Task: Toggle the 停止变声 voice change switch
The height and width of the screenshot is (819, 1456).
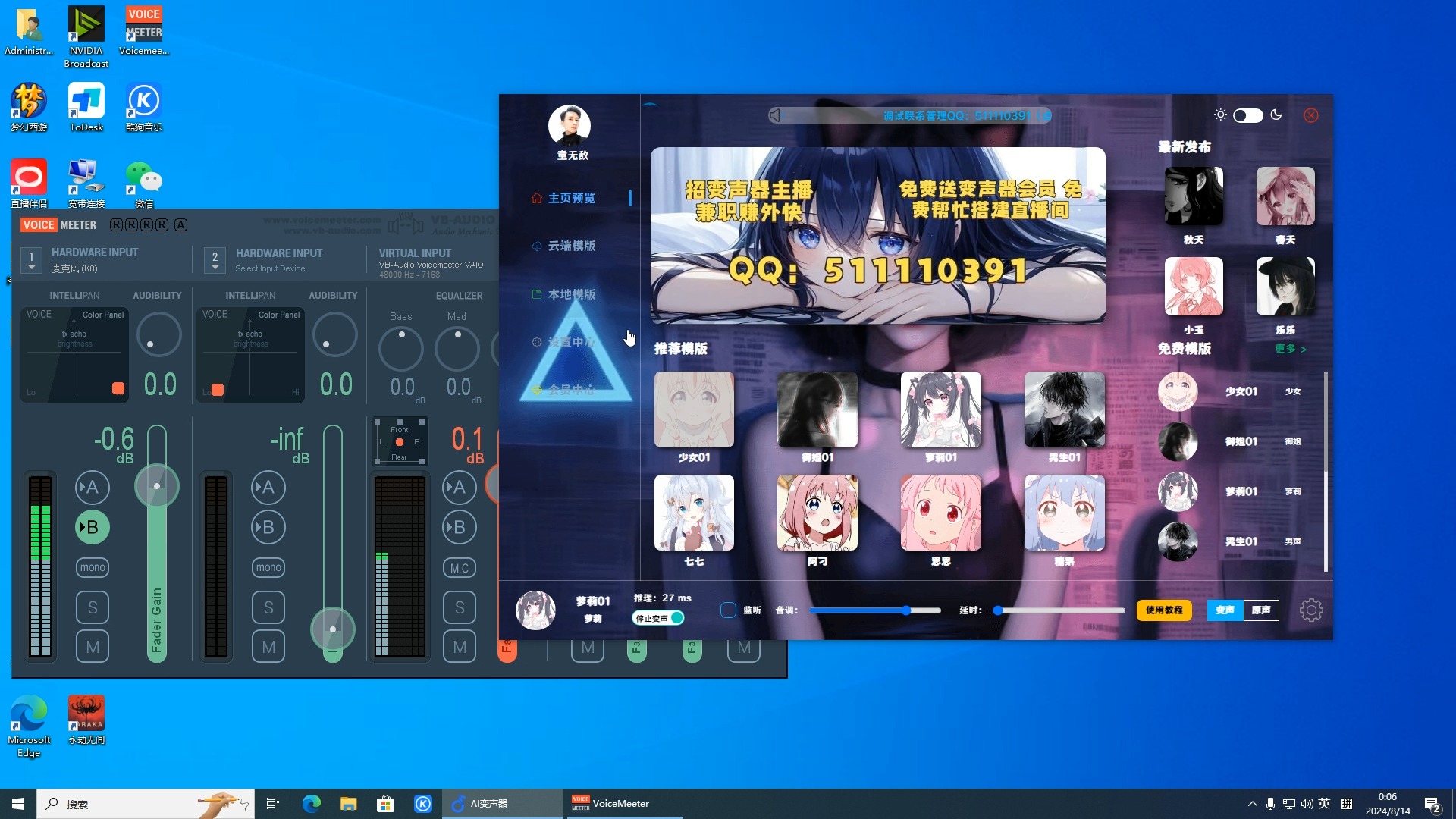Action: click(x=658, y=618)
